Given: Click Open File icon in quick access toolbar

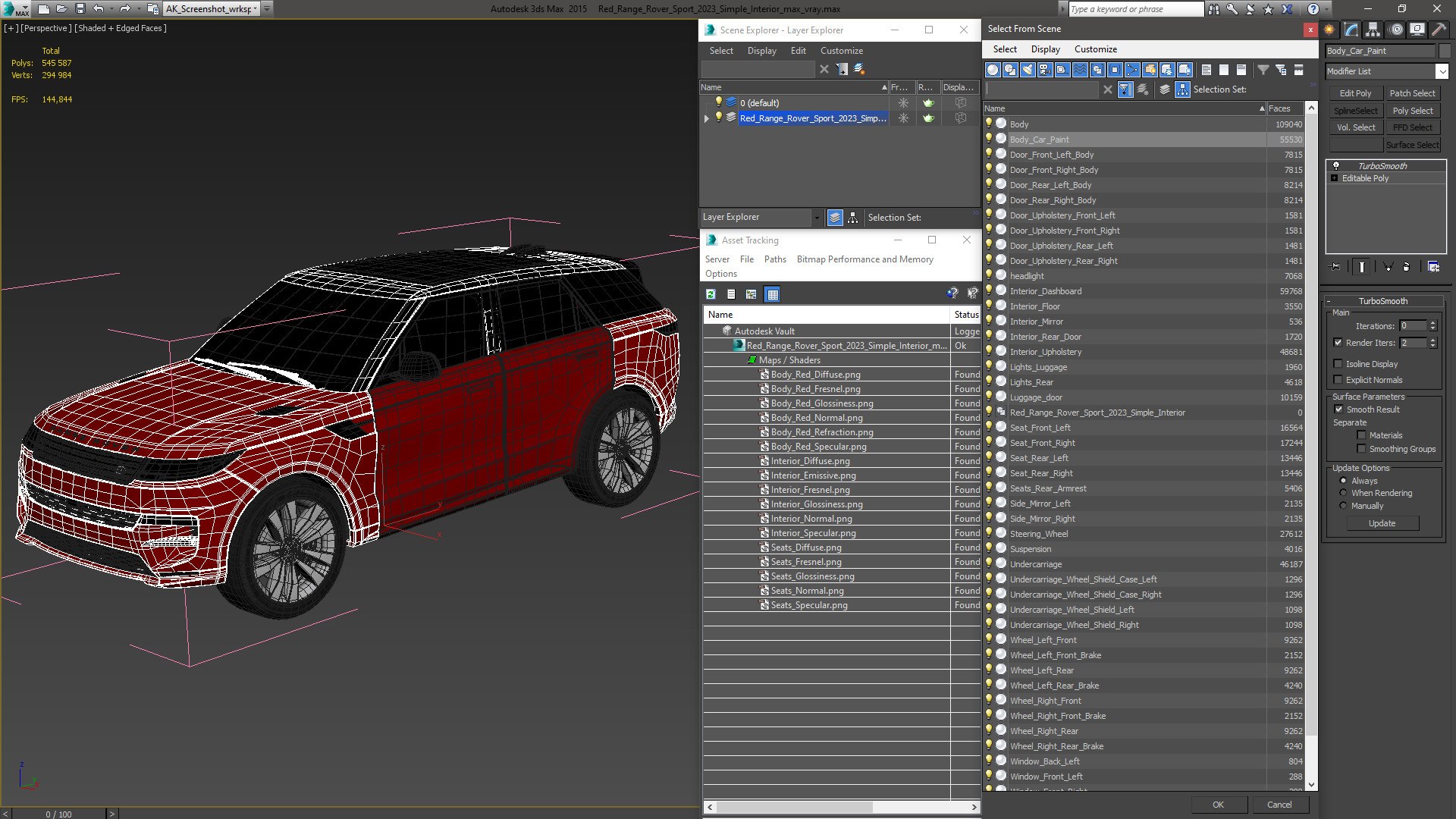Looking at the screenshot, I should [62, 9].
